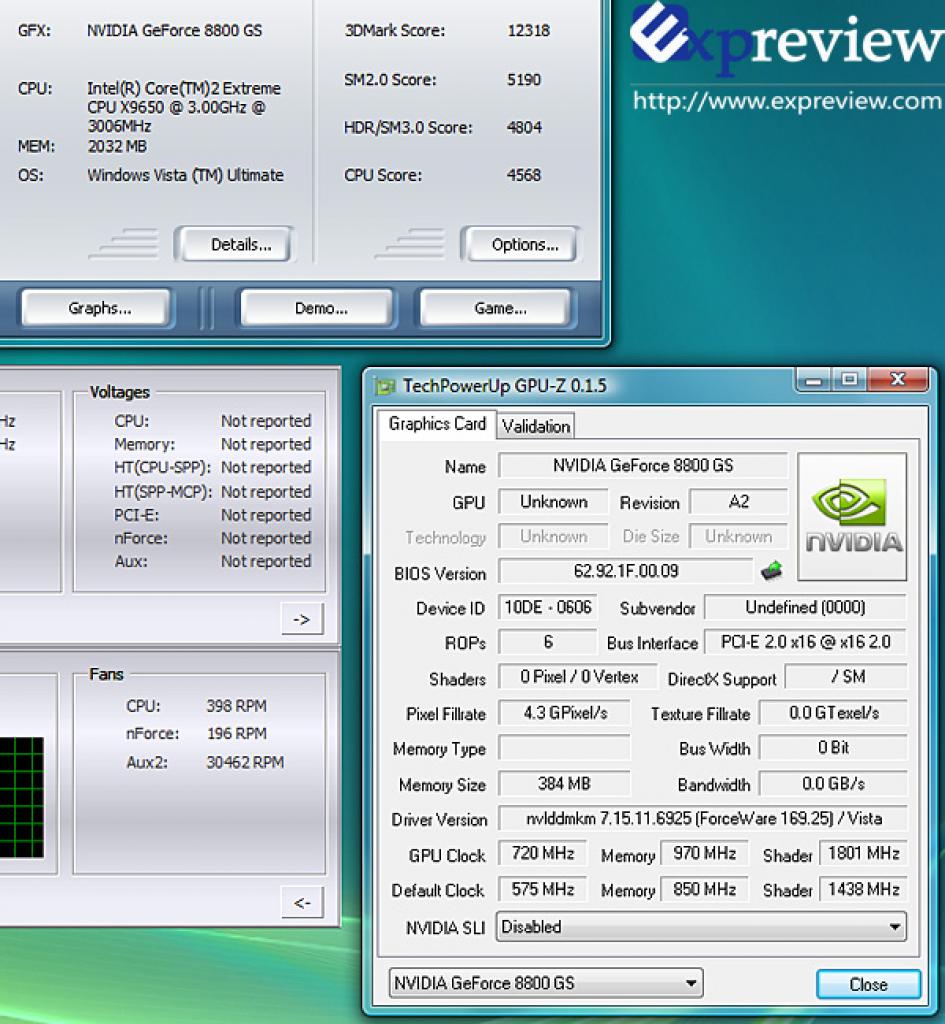Click the BIOS Version 62.92.1F.00.09 field
The width and height of the screenshot is (945, 1024).
pyautogui.click(x=626, y=571)
